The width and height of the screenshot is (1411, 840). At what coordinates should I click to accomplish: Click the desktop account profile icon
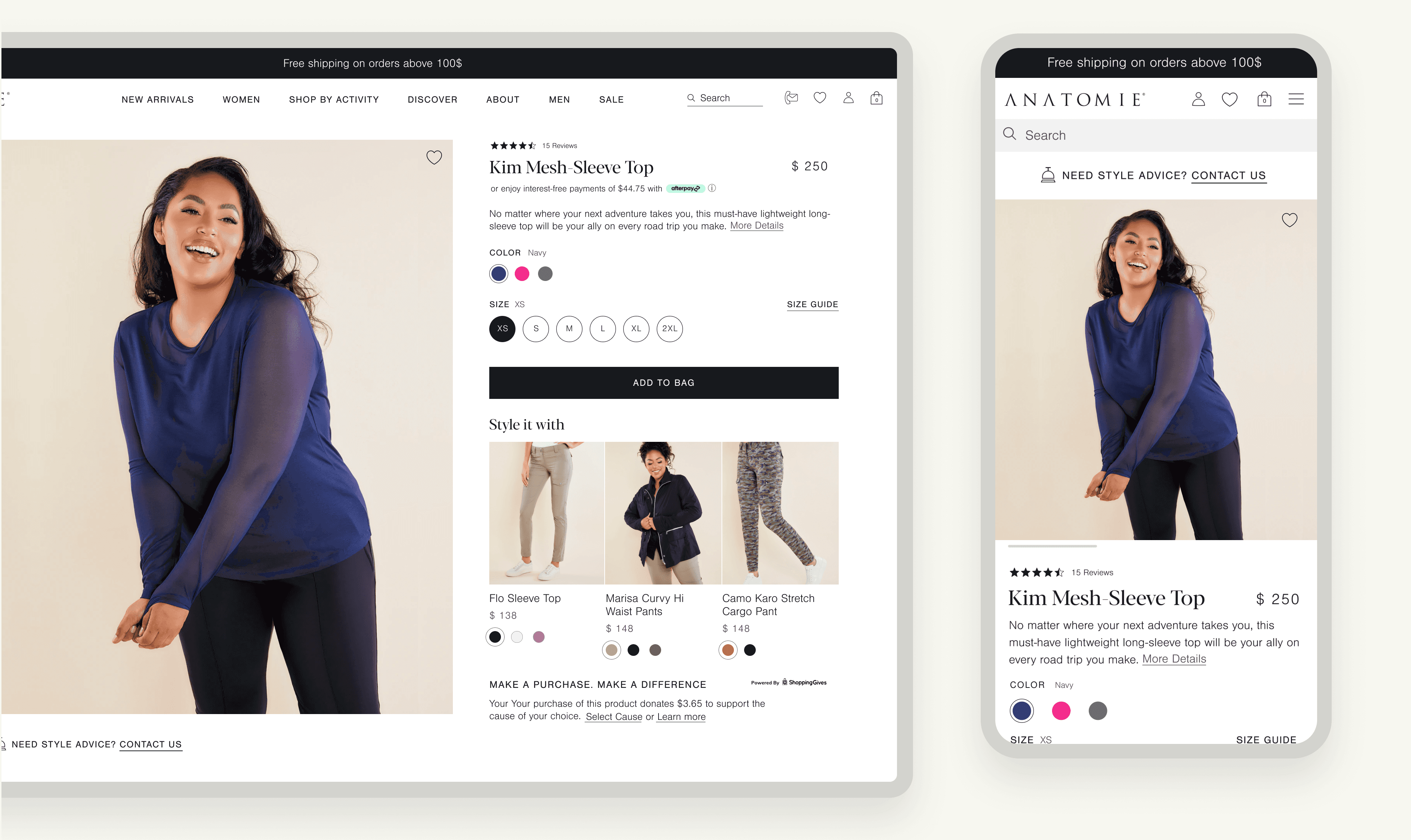[x=848, y=98]
